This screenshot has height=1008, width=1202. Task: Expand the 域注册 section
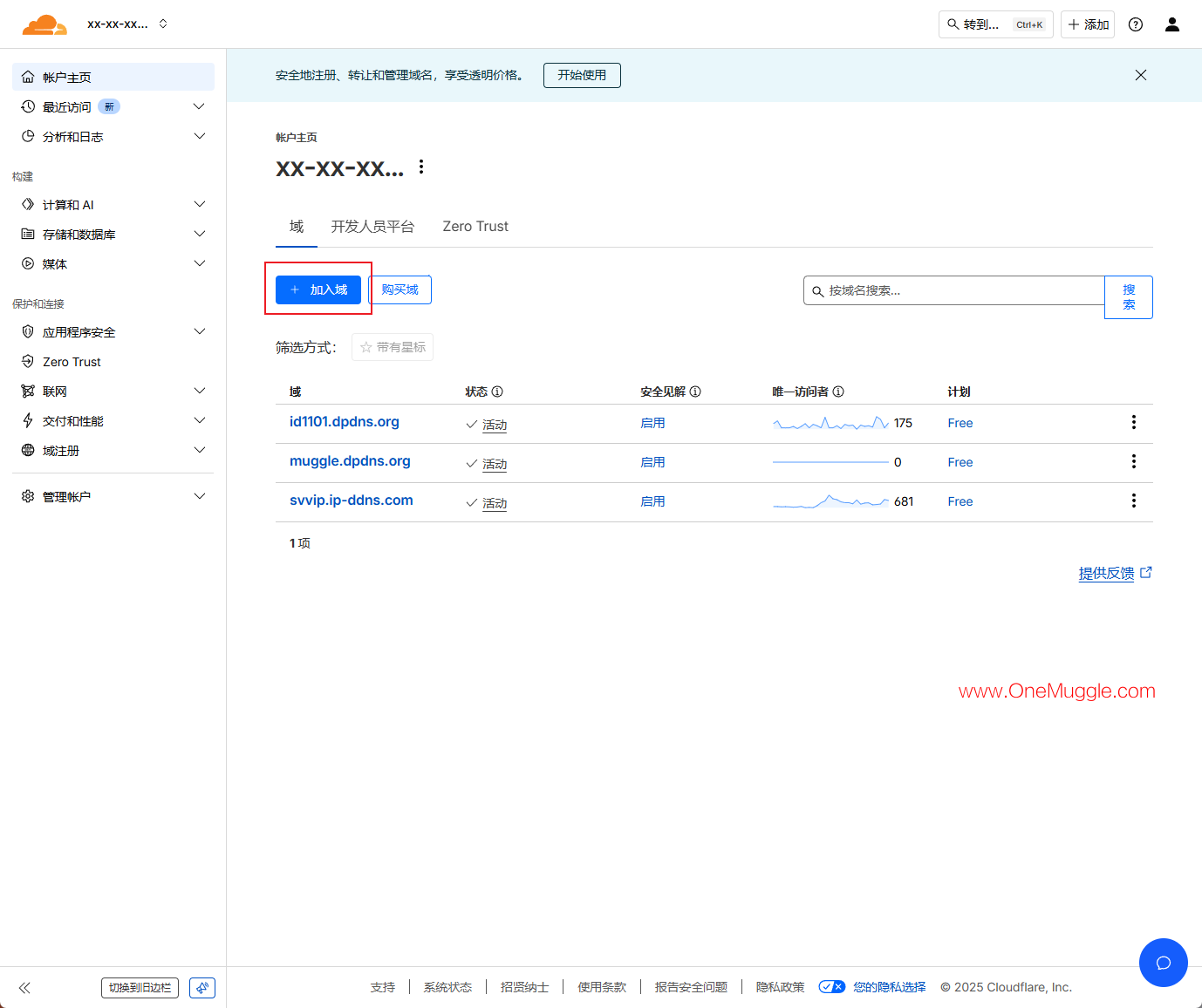click(x=200, y=450)
